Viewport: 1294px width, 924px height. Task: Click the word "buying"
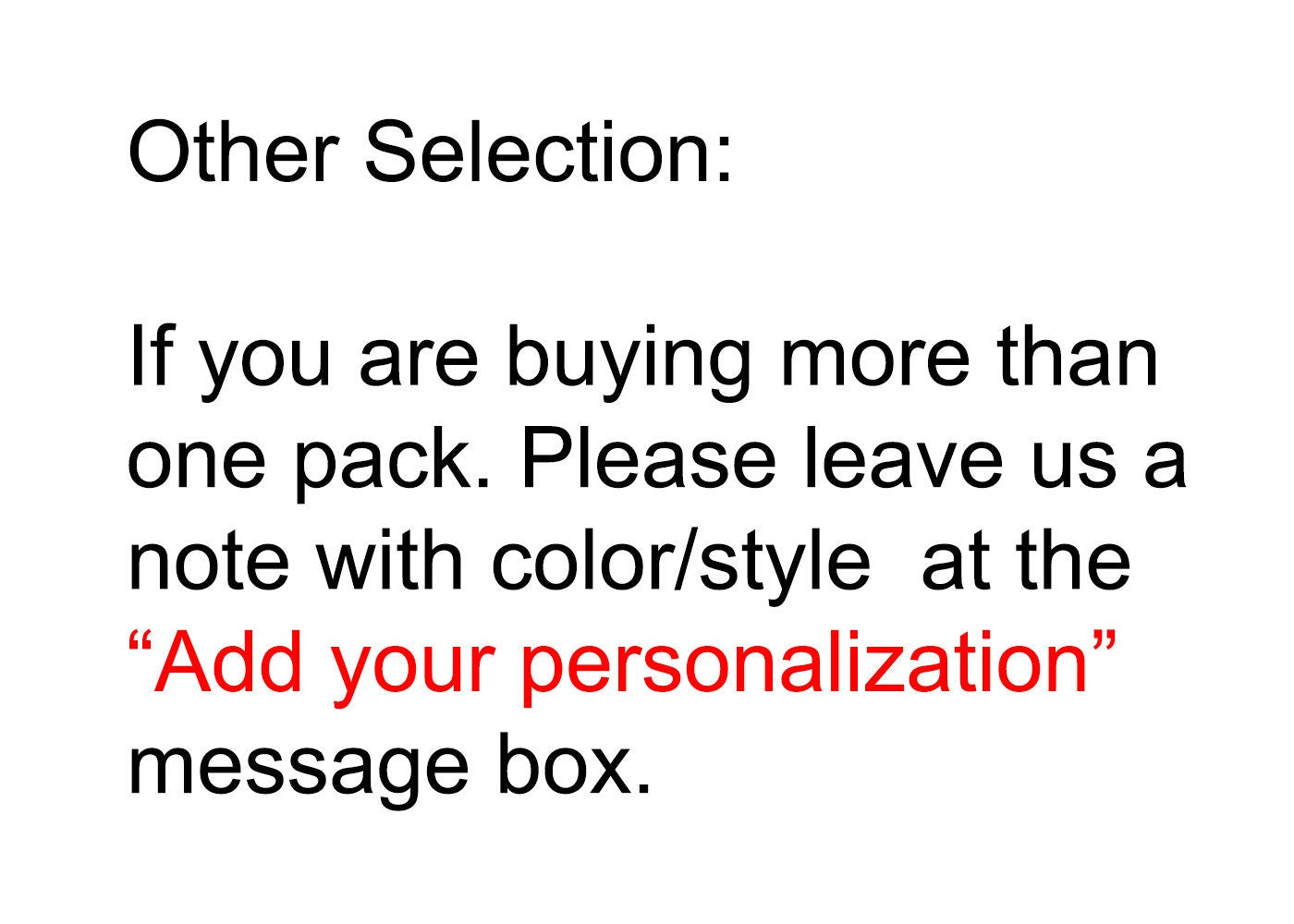[x=629, y=360]
